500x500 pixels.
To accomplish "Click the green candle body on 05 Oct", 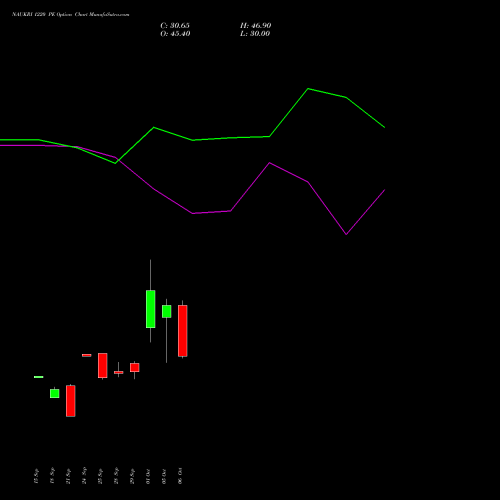I will coord(167,311).
